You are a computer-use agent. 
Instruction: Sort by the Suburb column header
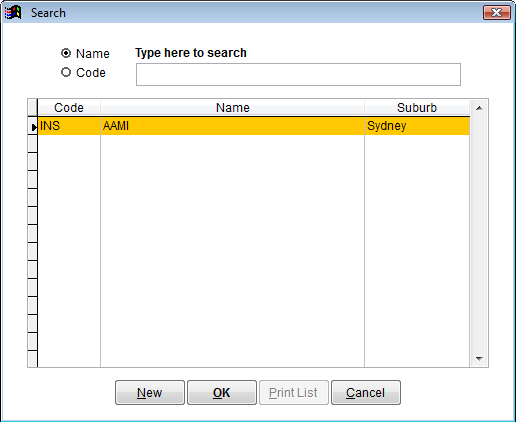point(417,108)
